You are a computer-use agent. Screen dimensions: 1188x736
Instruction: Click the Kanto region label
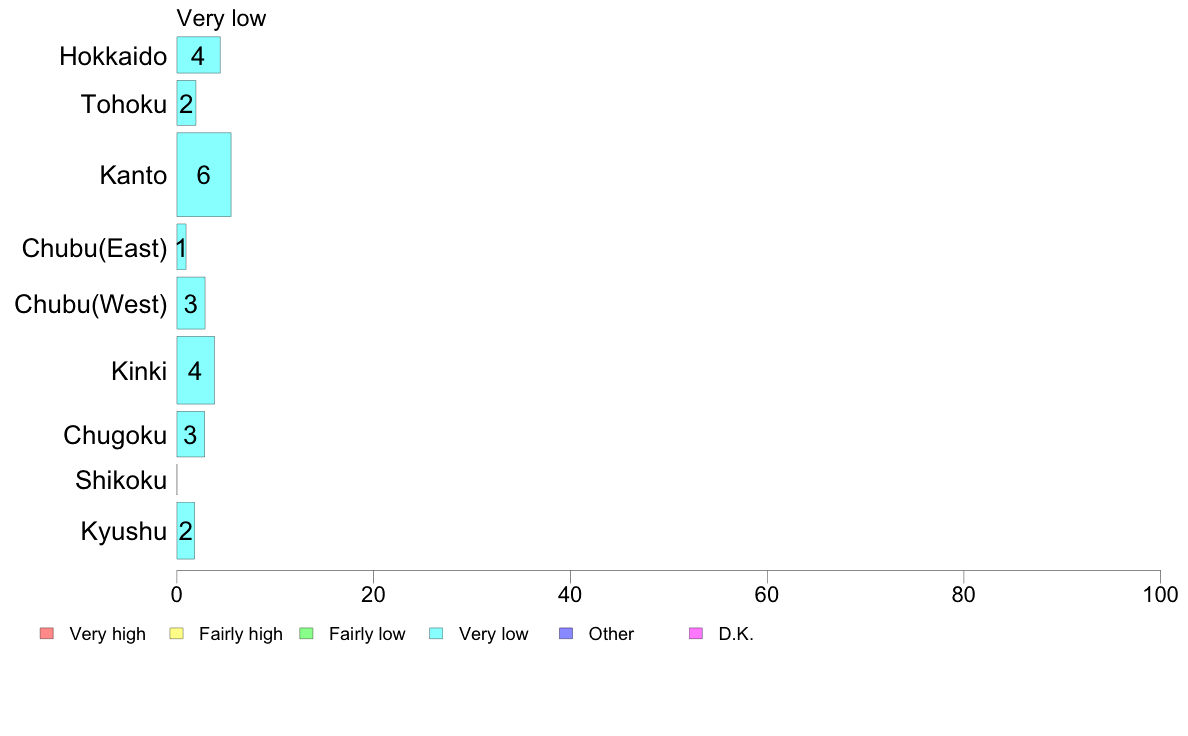pos(133,175)
